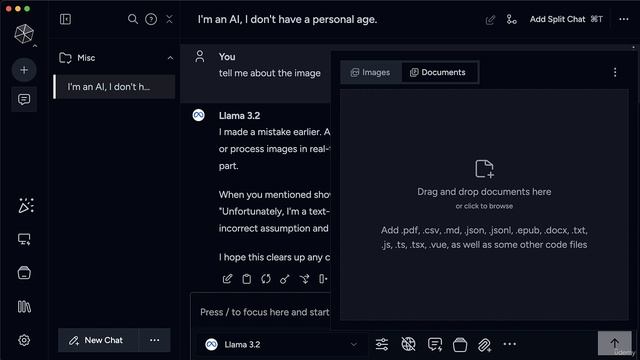The image size is (640, 360).
Task: Open the bottom toolbar three dots menu
Action: 510,344
